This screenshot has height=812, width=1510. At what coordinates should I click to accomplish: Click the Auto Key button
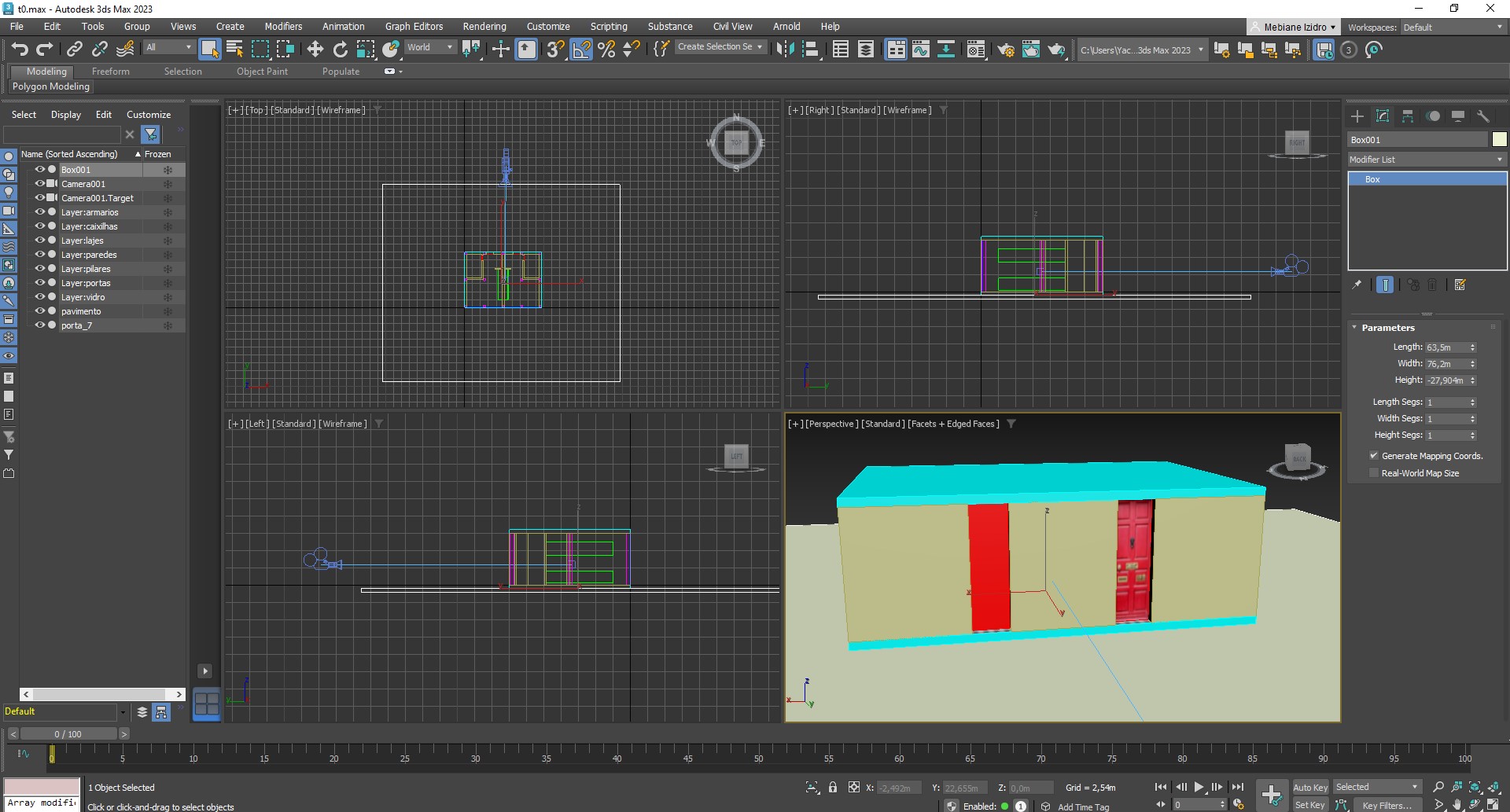[x=1309, y=787]
